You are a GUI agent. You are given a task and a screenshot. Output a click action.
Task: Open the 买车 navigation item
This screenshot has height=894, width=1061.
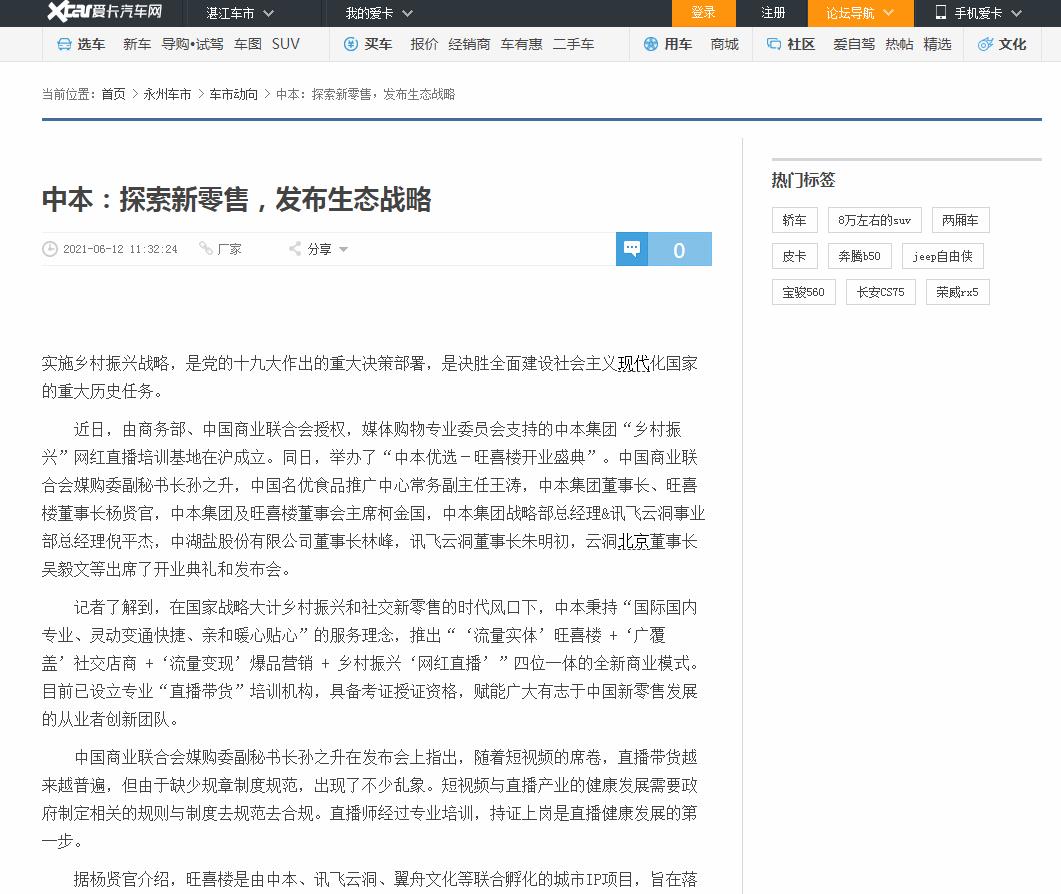378,44
